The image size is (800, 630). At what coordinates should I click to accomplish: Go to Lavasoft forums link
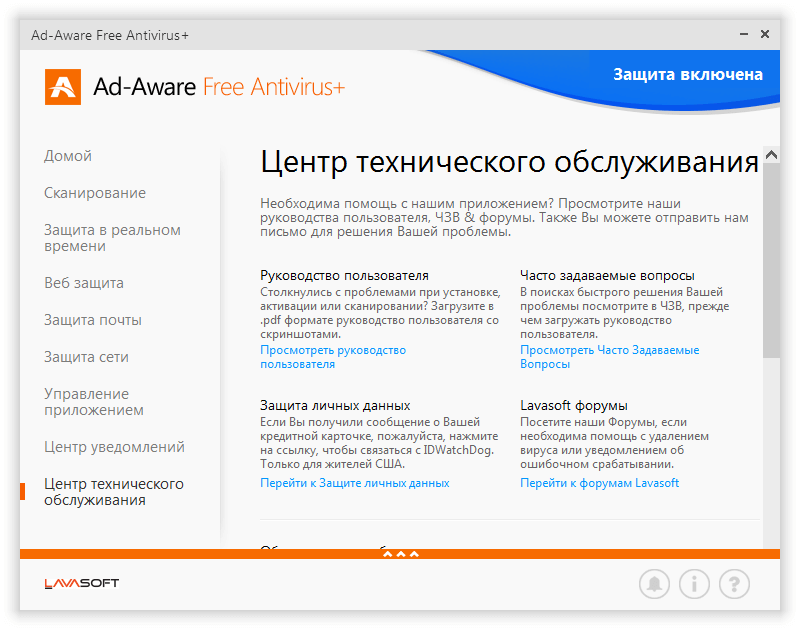point(600,483)
